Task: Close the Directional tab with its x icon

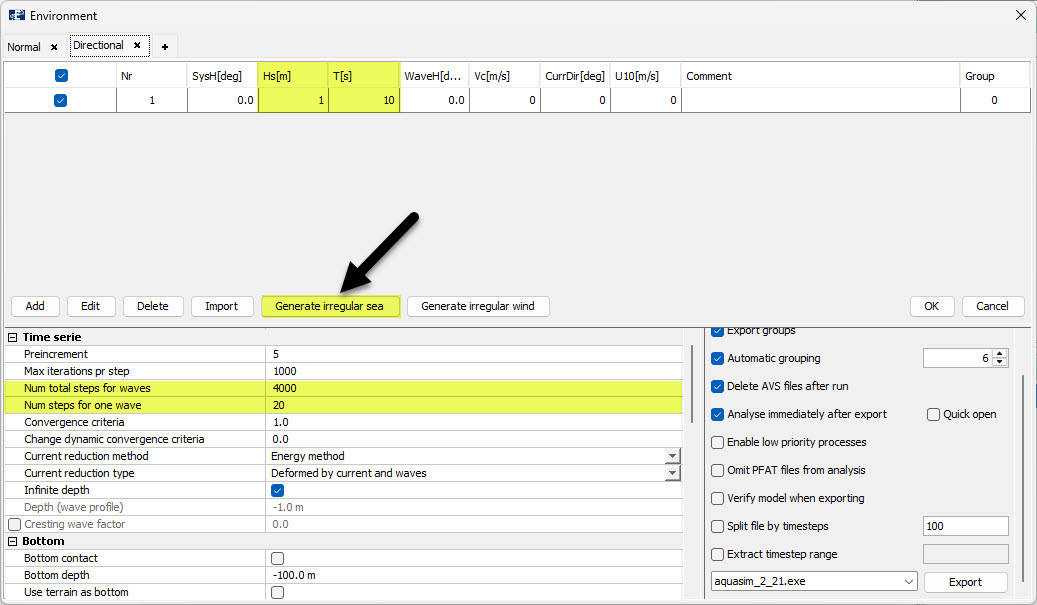Action: tap(137, 46)
